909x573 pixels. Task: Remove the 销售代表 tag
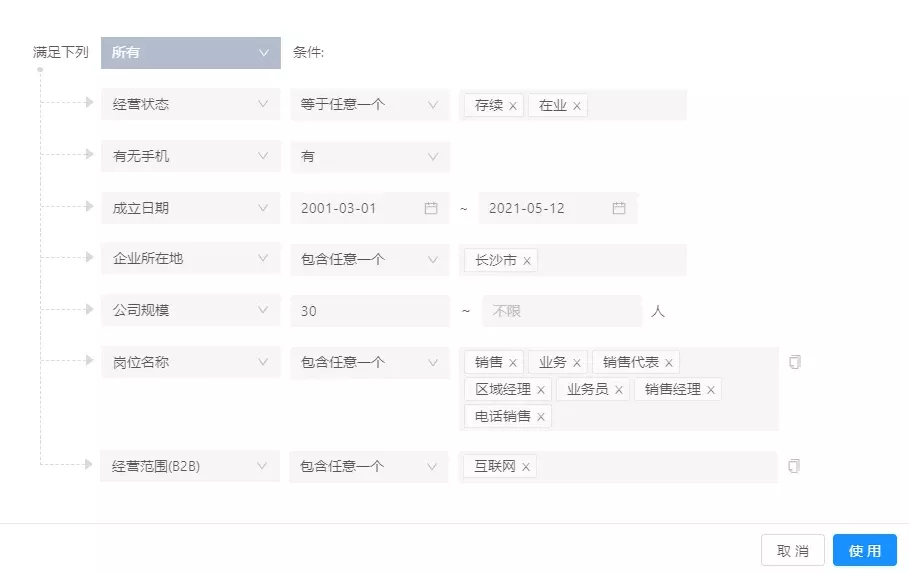pyautogui.click(x=668, y=363)
